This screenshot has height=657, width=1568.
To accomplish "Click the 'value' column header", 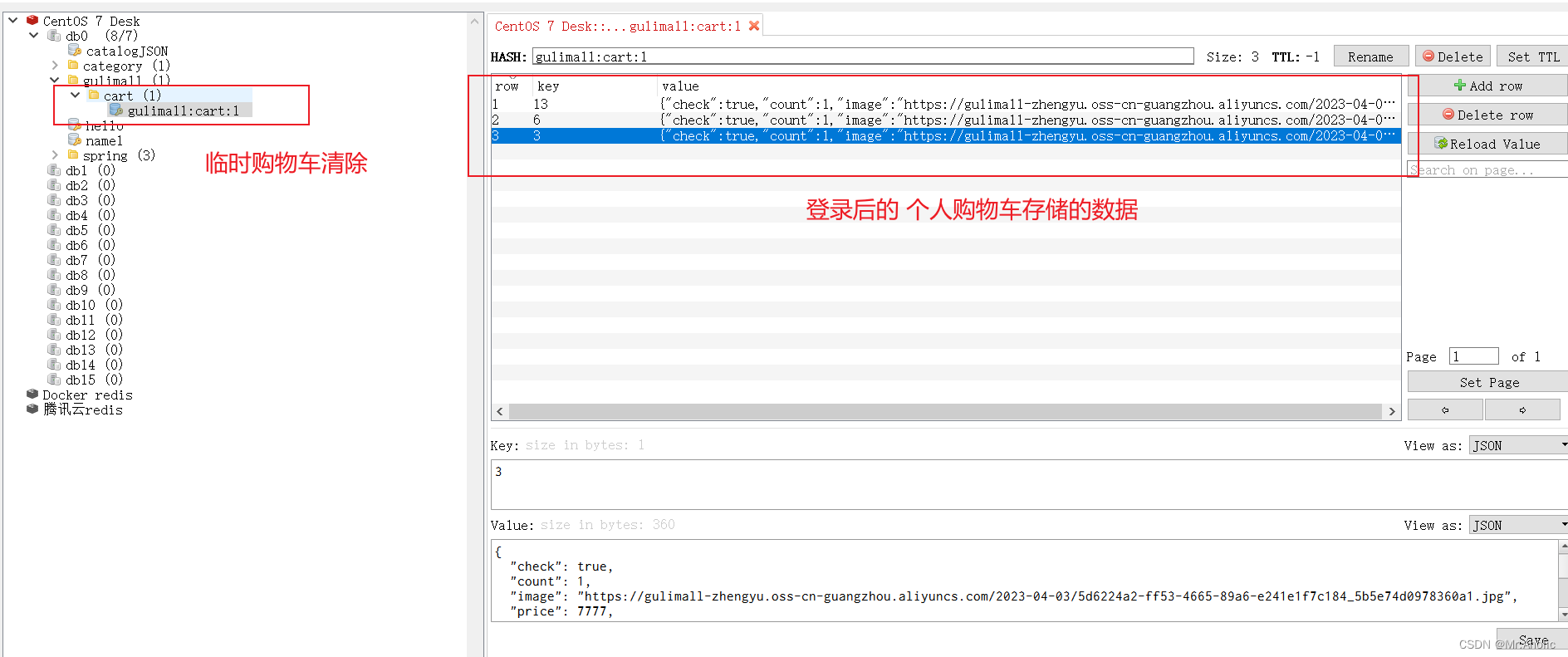I will [x=1029, y=86].
